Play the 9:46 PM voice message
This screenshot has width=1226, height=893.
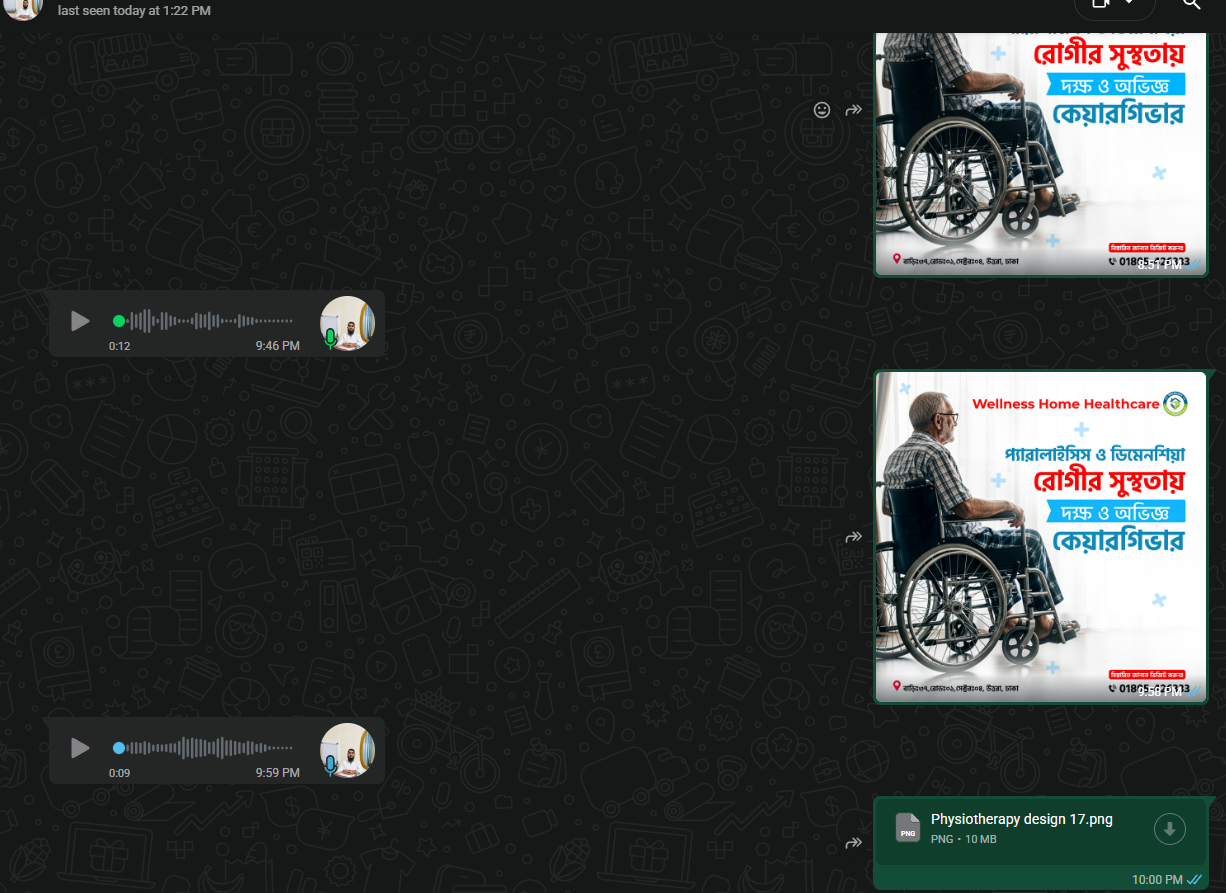coord(80,321)
